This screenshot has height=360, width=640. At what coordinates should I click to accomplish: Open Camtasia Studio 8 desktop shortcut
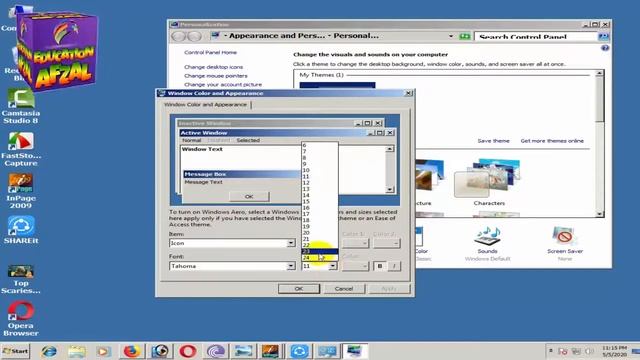(x=20, y=107)
